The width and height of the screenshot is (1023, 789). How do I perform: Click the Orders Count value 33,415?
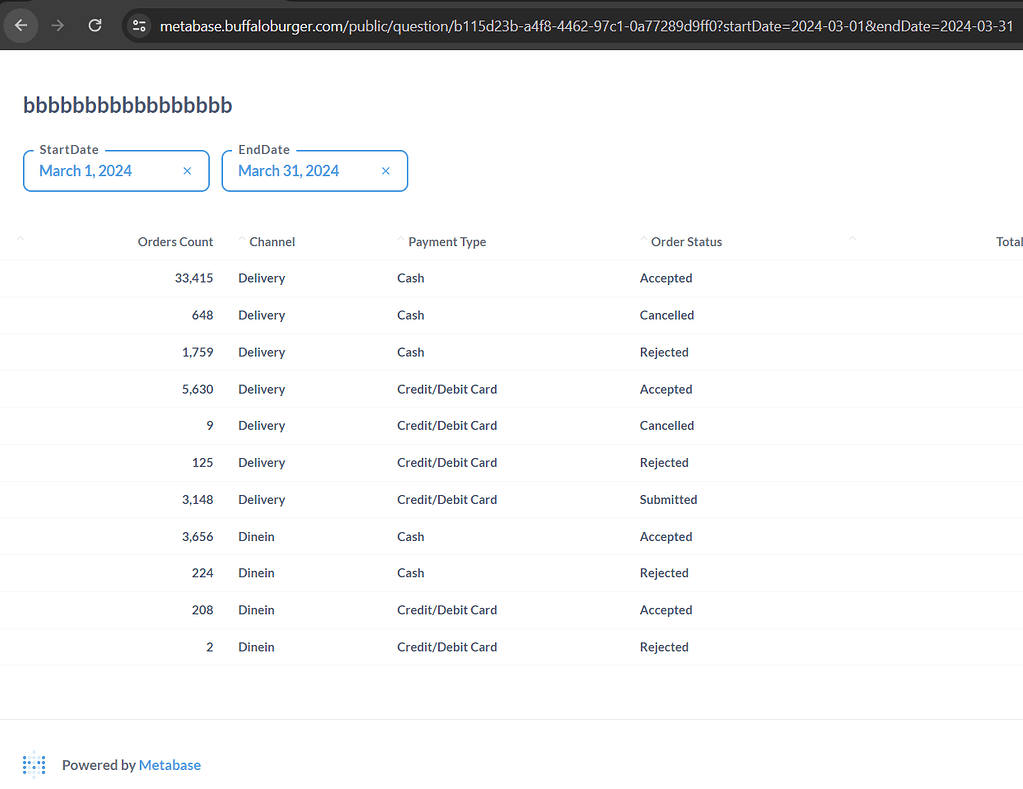pos(194,278)
